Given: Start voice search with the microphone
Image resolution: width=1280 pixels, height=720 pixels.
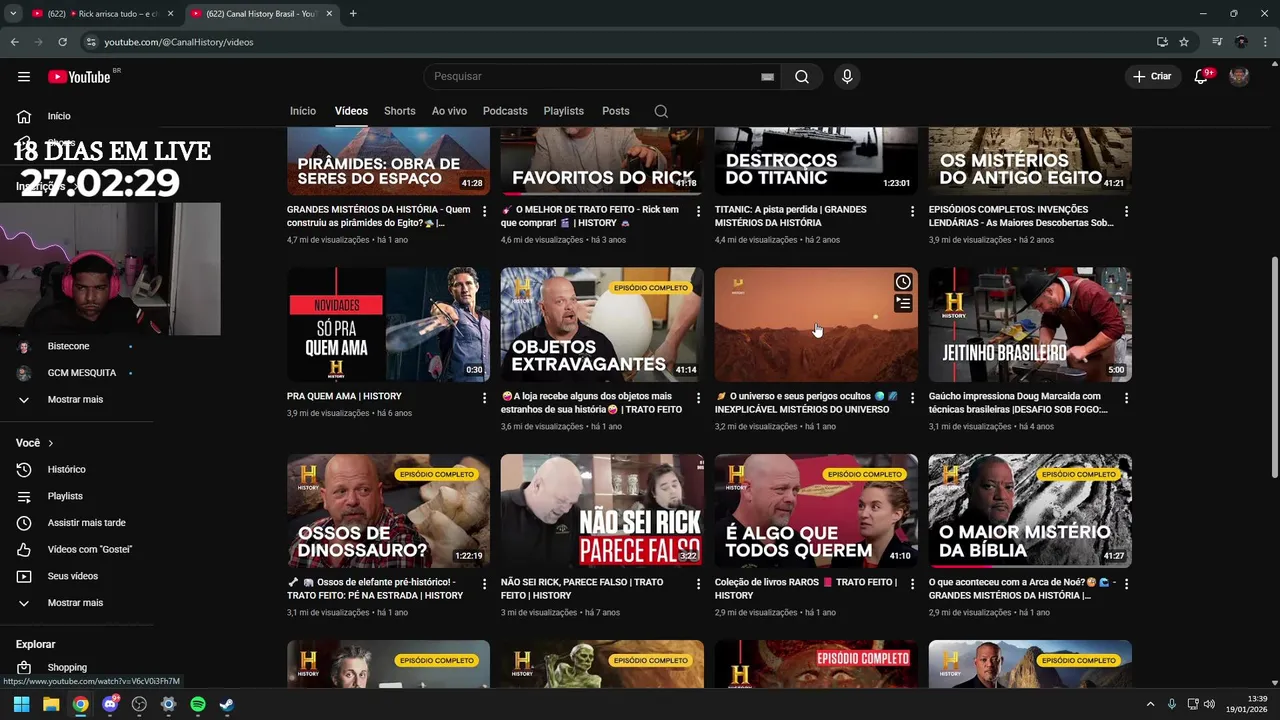Looking at the screenshot, I should 847,77.
